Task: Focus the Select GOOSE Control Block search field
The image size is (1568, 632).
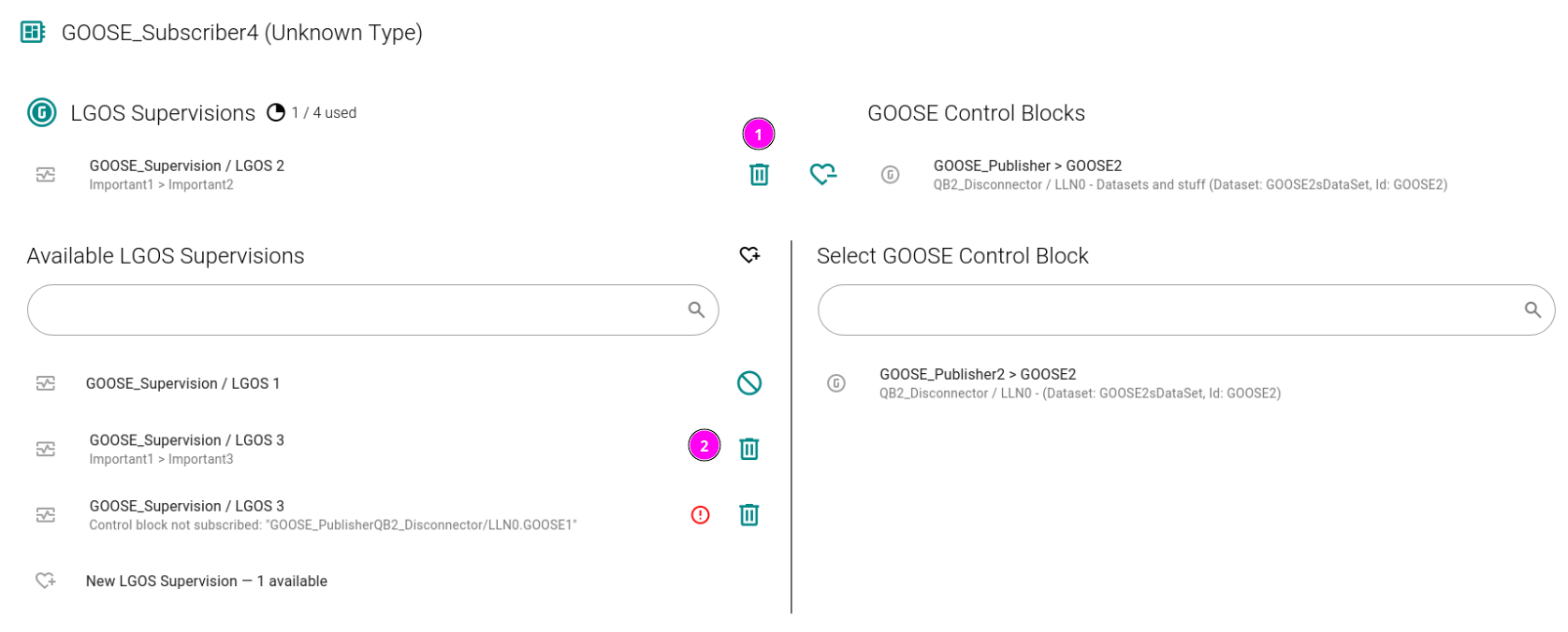Action: [1186, 309]
